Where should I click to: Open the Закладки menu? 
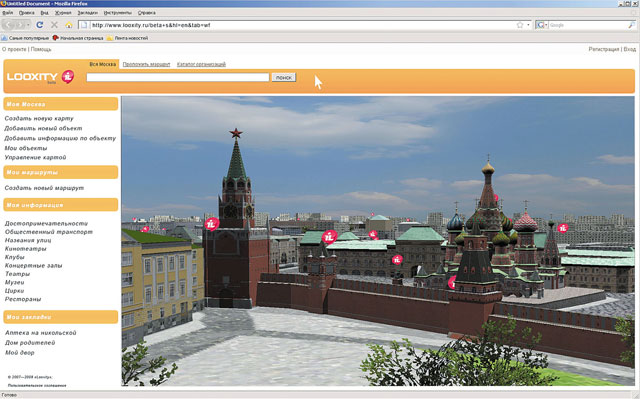point(87,13)
